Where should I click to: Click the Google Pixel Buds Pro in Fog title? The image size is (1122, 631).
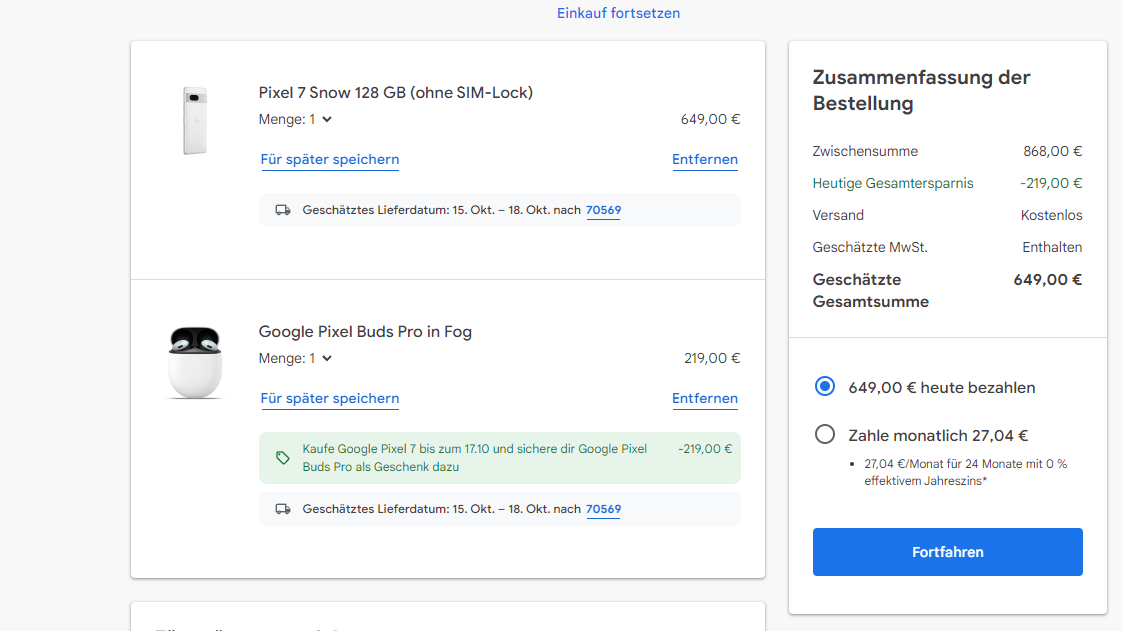(365, 332)
